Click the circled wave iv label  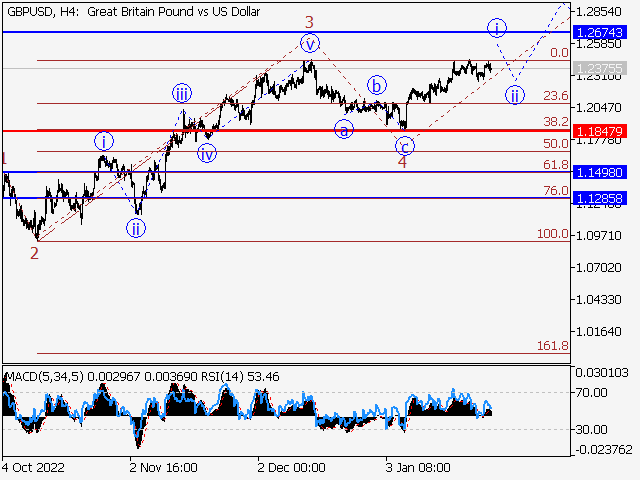click(x=206, y=153)
